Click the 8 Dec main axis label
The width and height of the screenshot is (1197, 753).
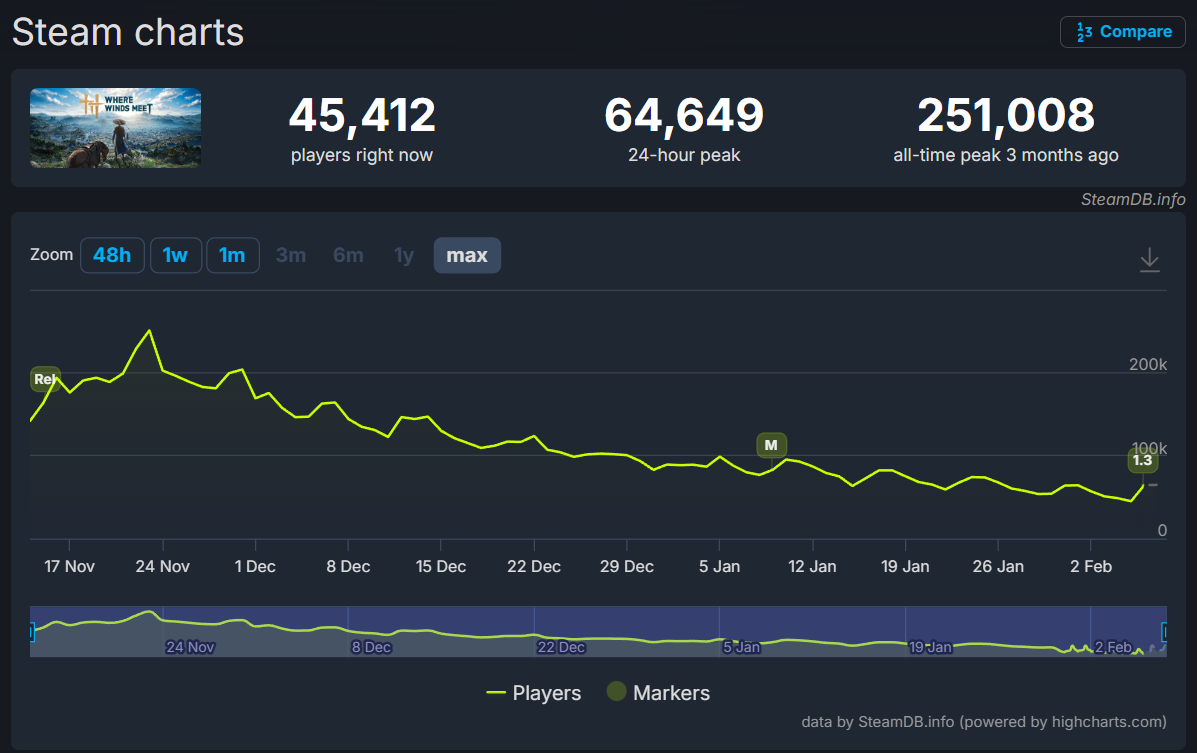348,567
